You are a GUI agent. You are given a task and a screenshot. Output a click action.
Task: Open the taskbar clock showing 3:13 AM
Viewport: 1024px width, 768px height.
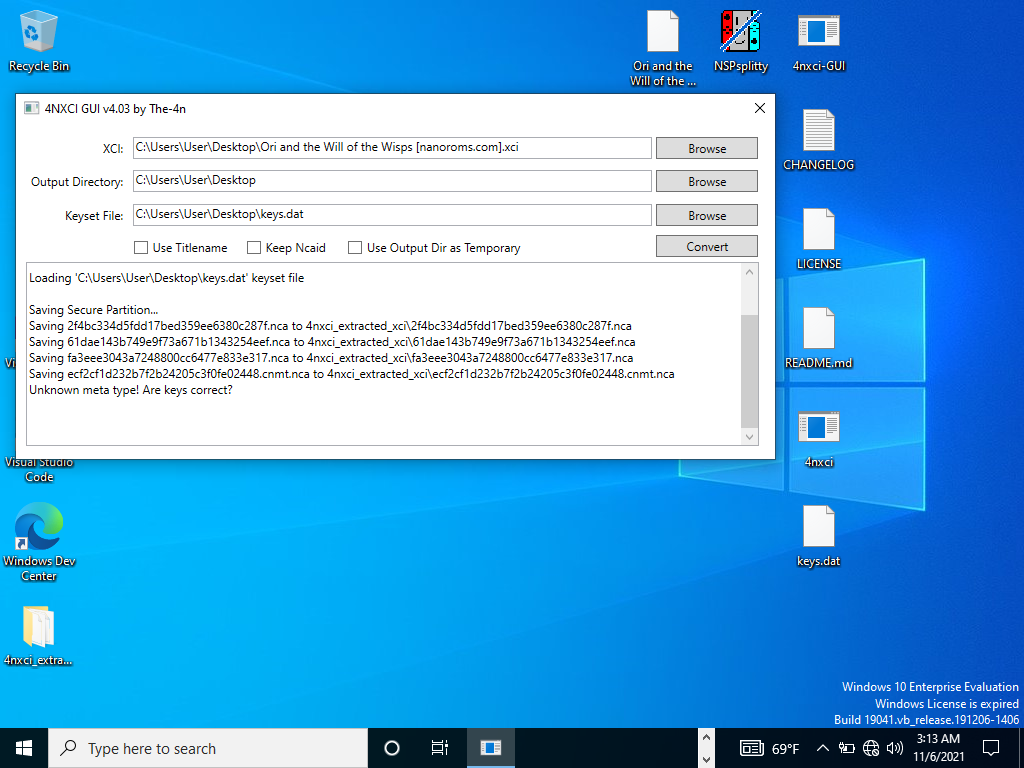(938, 748)
